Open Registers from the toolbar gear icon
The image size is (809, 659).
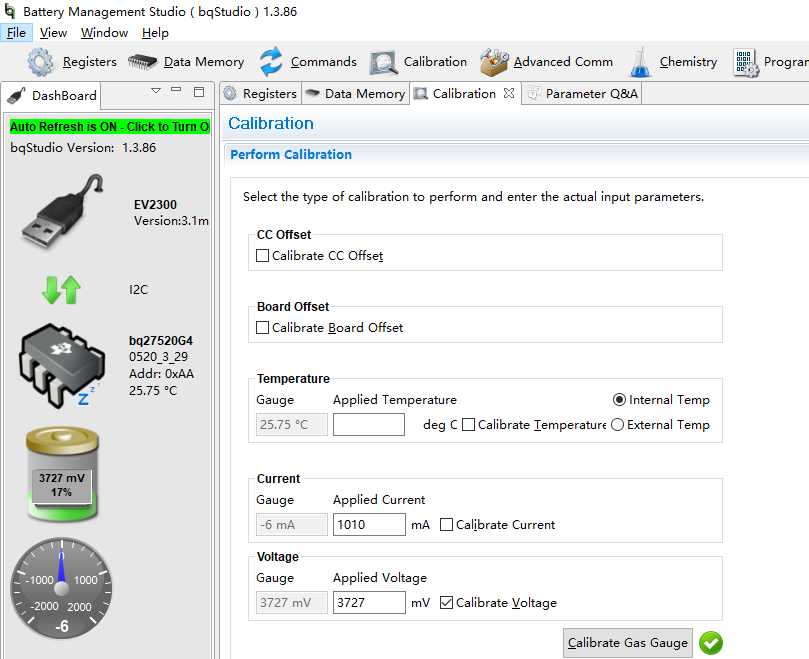point(40,62)
